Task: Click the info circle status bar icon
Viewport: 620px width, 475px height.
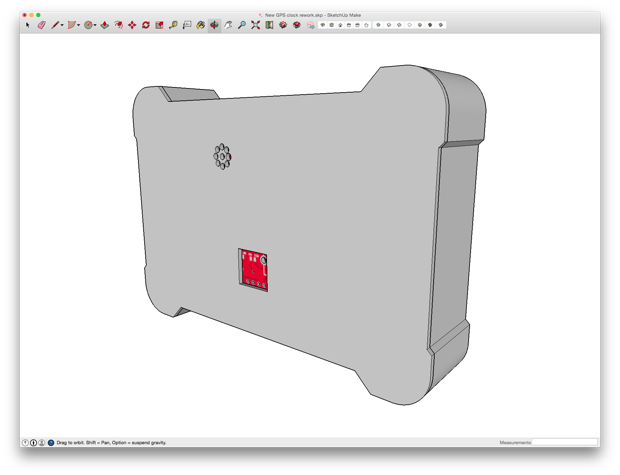Action: pyautogui.click(x=34, y=443)
